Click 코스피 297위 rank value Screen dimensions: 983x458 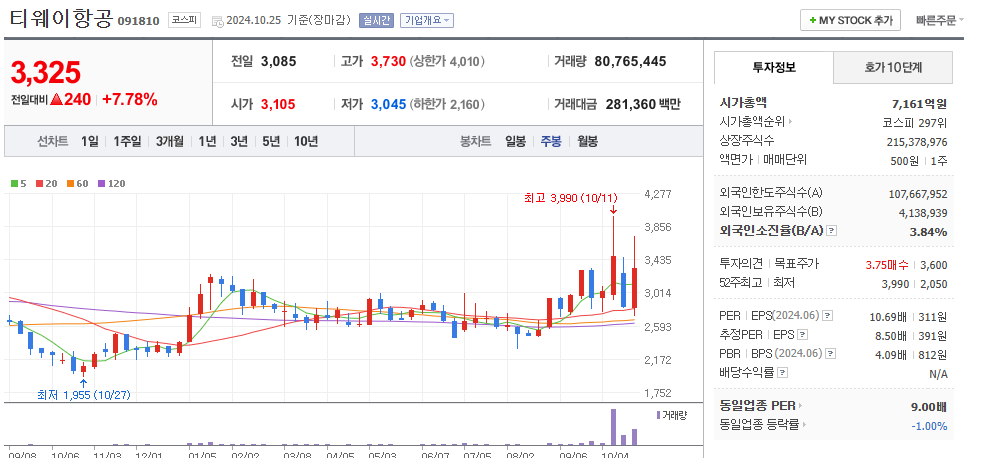click(915, 123)
